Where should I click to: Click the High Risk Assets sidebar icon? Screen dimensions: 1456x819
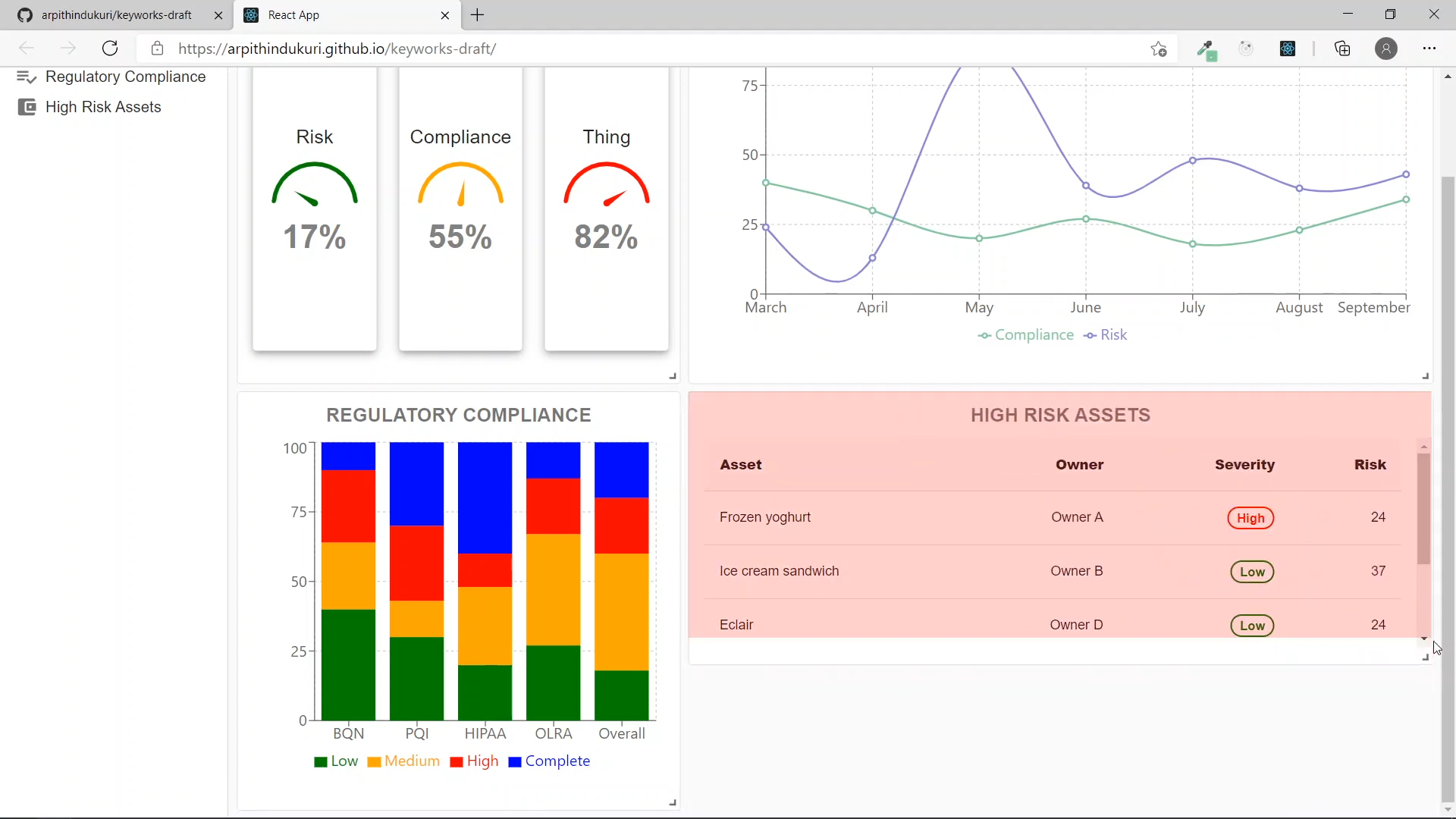27,107
